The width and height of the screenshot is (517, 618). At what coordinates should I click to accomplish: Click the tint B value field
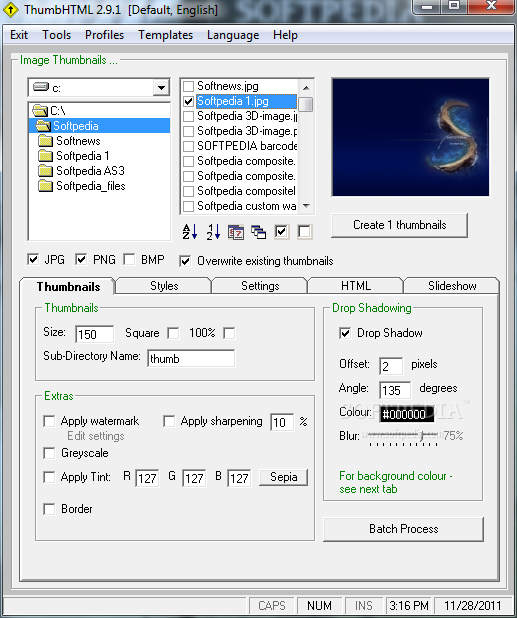[x=239, y=478]
